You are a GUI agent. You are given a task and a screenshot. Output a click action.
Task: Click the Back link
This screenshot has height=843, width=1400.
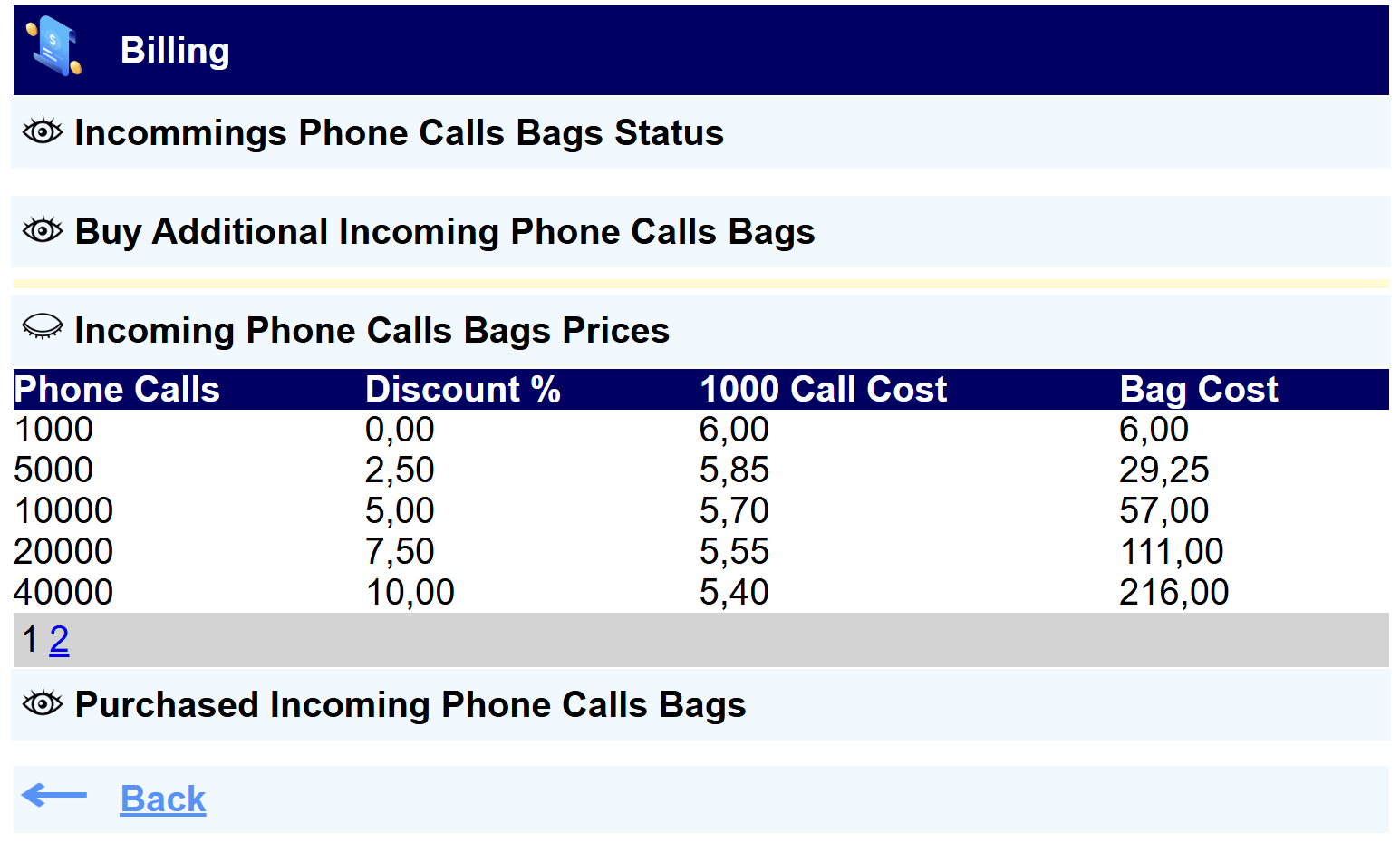[x=163, y=799]
